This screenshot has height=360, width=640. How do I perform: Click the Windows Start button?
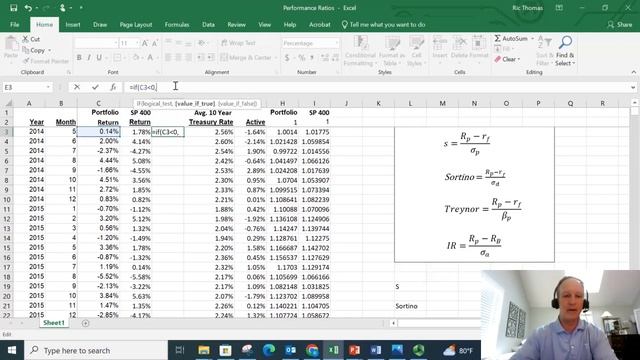point(12,350)
